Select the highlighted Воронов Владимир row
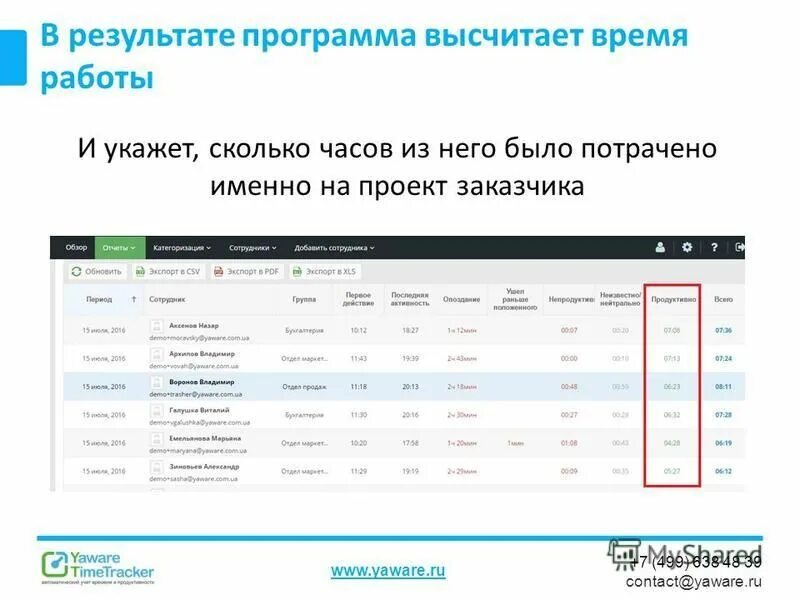Image resolution: width=800 pixels, height=600 pixels. (x=400, y=382)
